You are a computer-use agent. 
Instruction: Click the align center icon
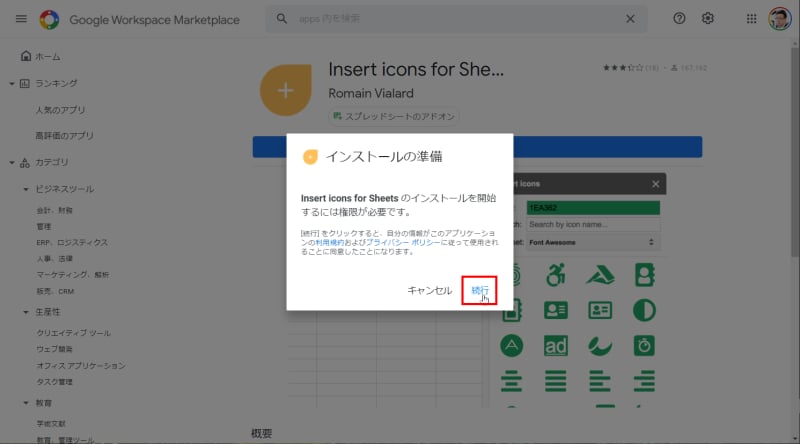(511, 381)
